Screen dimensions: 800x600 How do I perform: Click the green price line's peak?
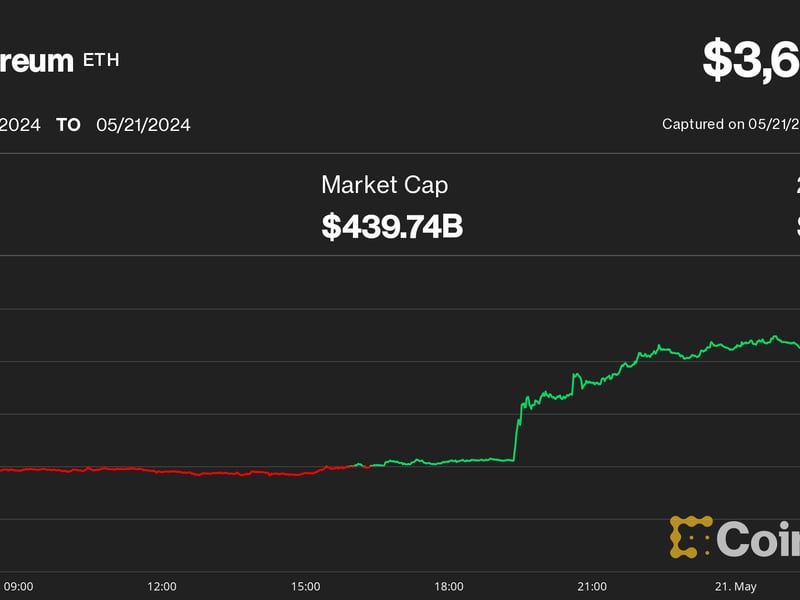pos(774,337)
